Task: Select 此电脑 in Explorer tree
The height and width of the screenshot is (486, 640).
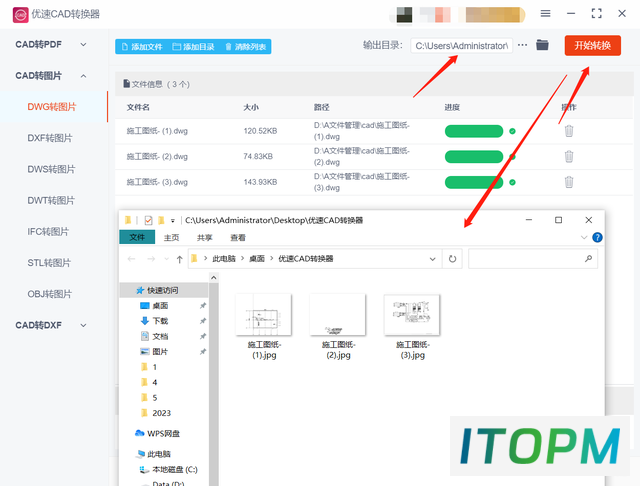Action: click(x=159, y=454)
